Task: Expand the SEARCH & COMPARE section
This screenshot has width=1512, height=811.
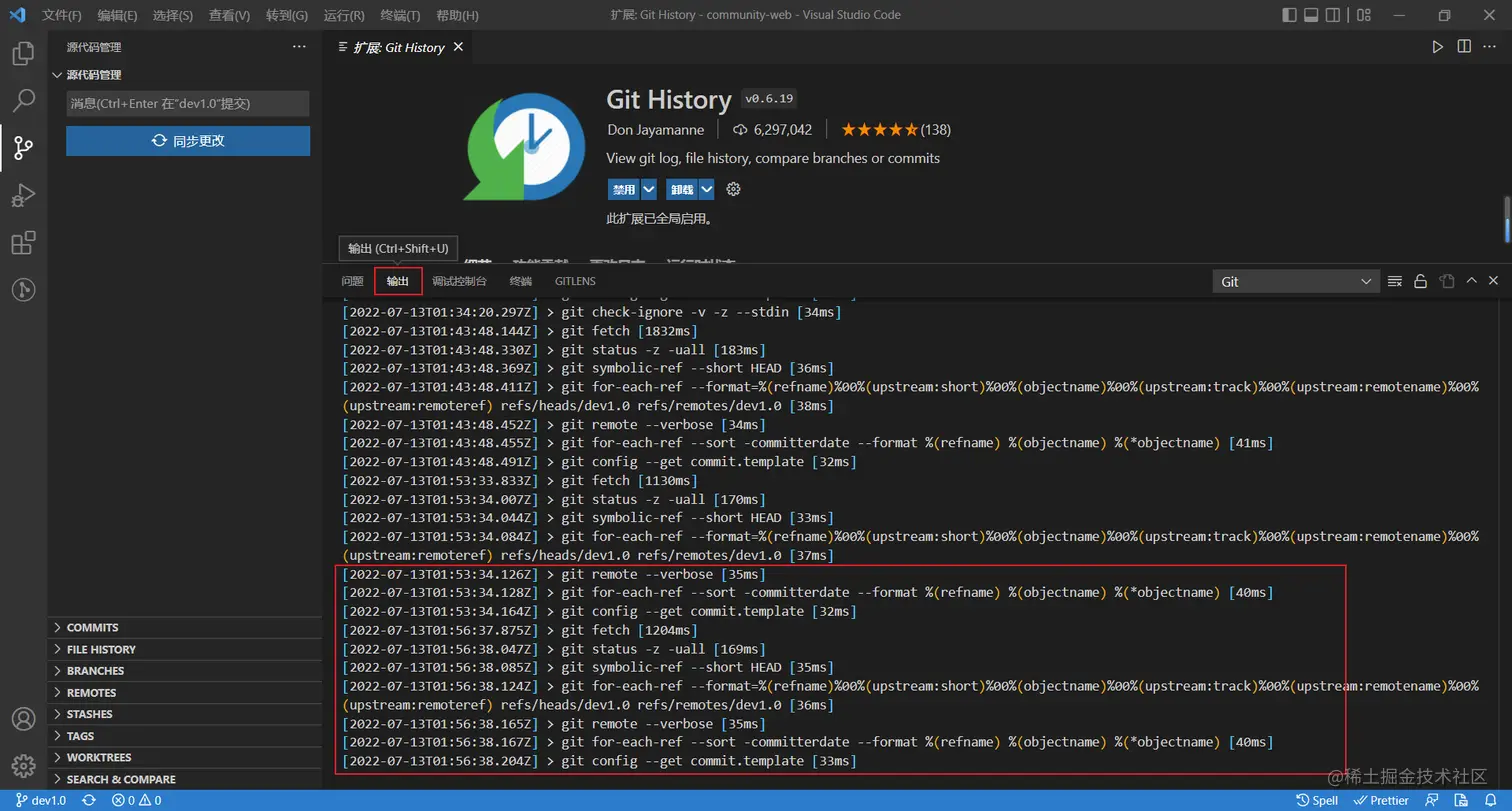Action: pyautogui.click(x=185, y=779)
